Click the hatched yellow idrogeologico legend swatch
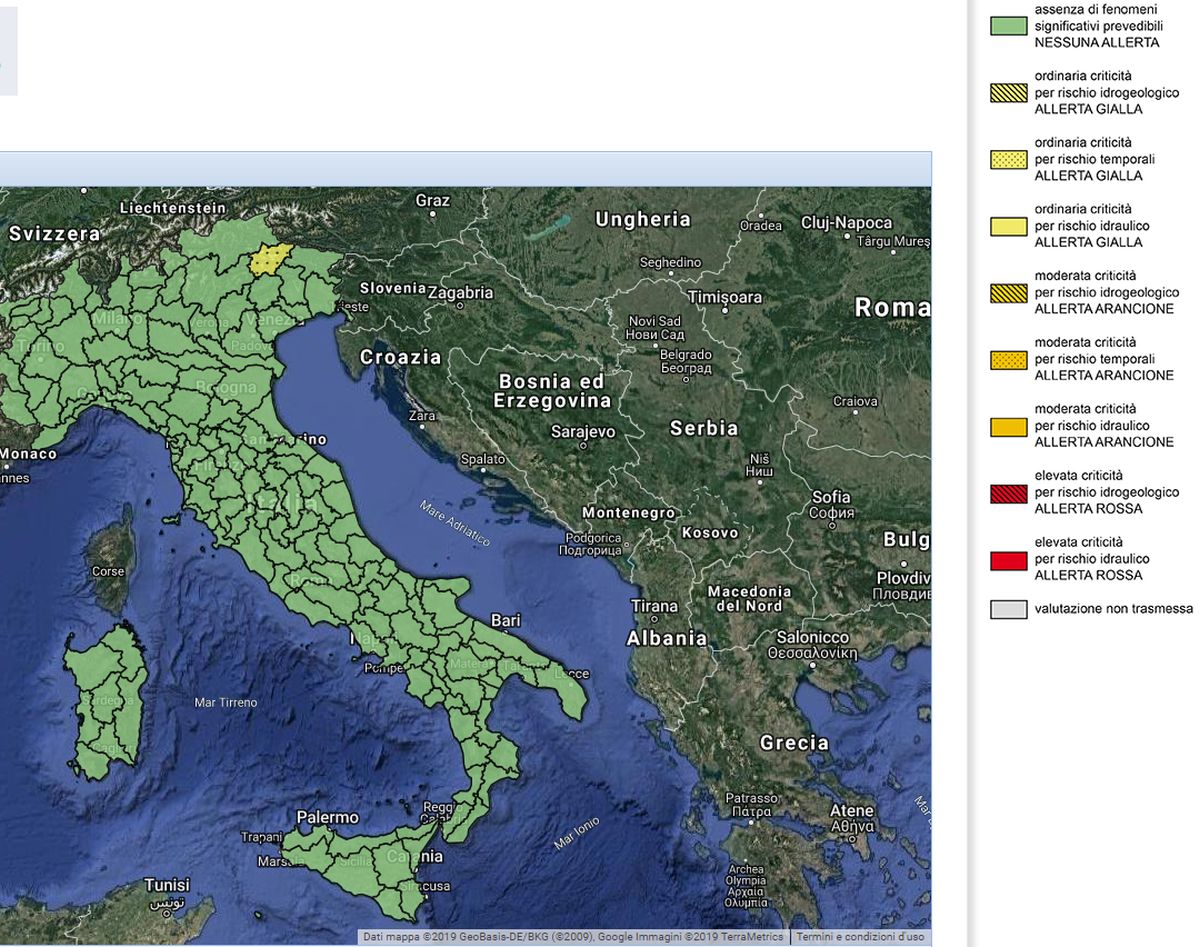The image size is (1200, 947). pyautogui.click(x=1009, y=93)
